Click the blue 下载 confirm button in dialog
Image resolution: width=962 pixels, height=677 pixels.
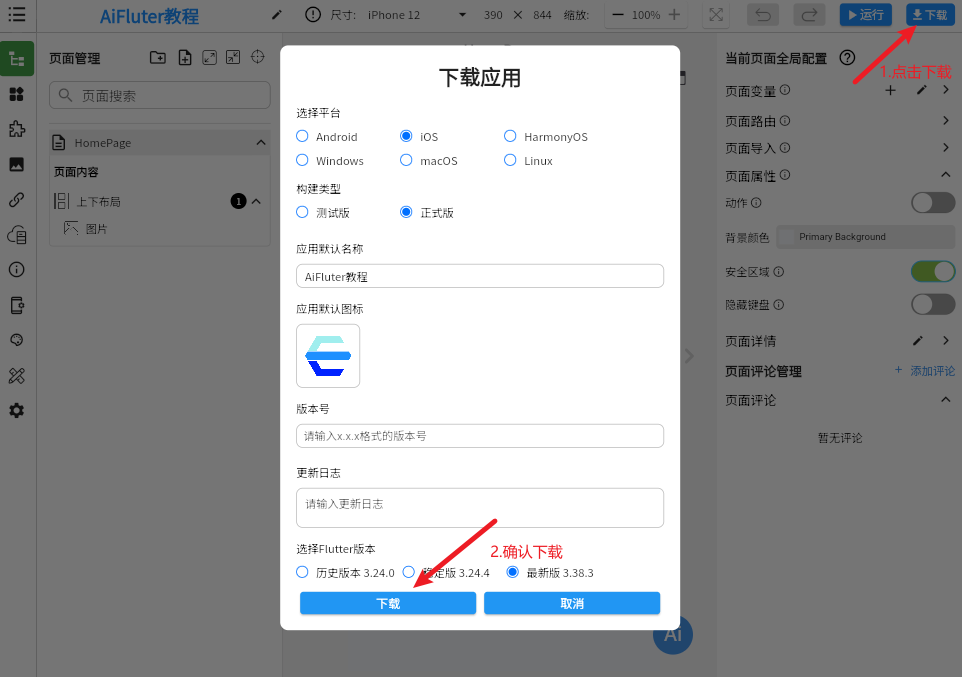click(388, 603)
